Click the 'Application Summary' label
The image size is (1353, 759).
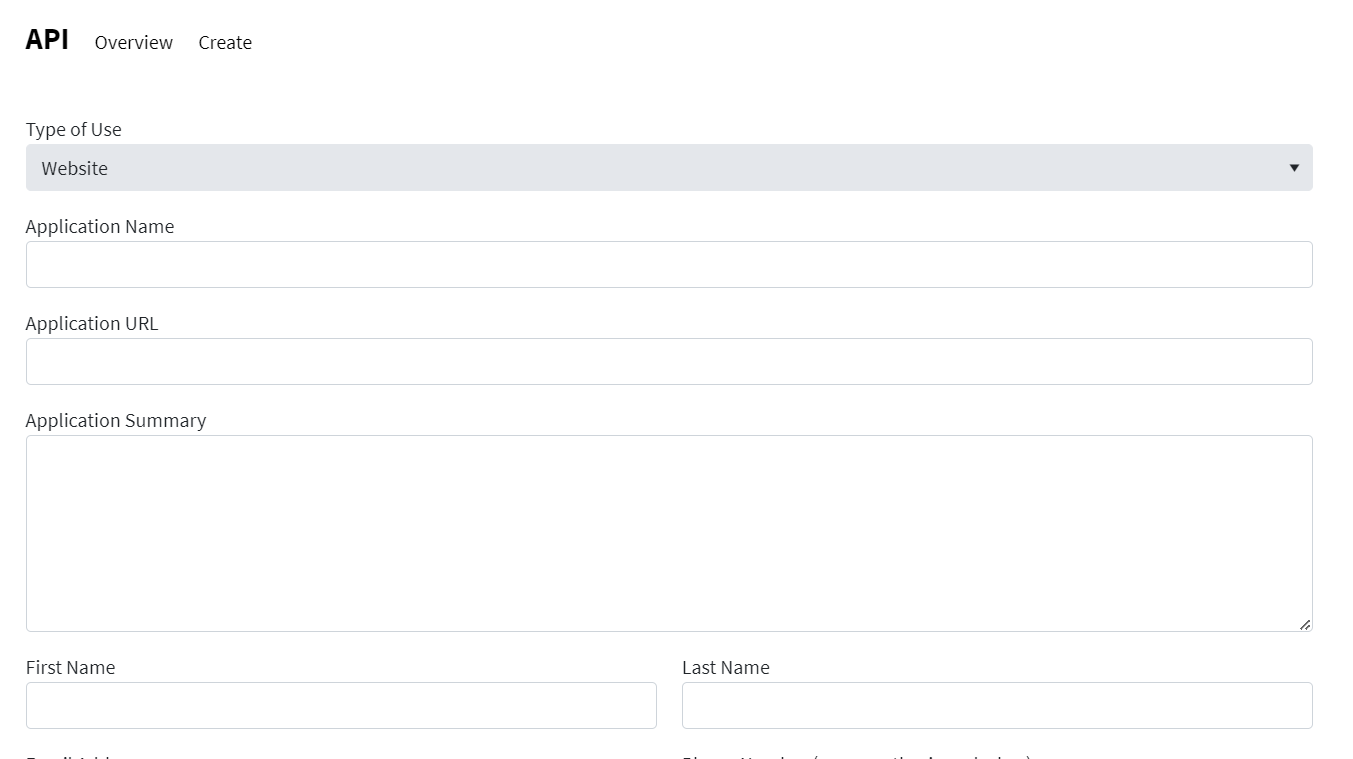point(116,421)
